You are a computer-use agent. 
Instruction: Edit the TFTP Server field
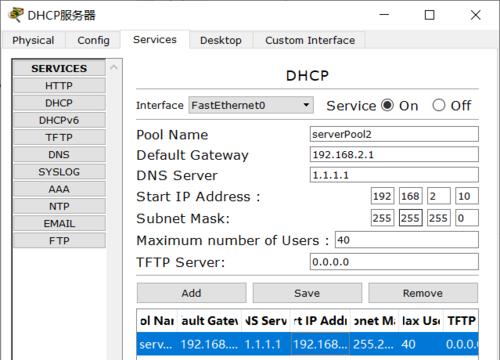click(x=394, y=262)
